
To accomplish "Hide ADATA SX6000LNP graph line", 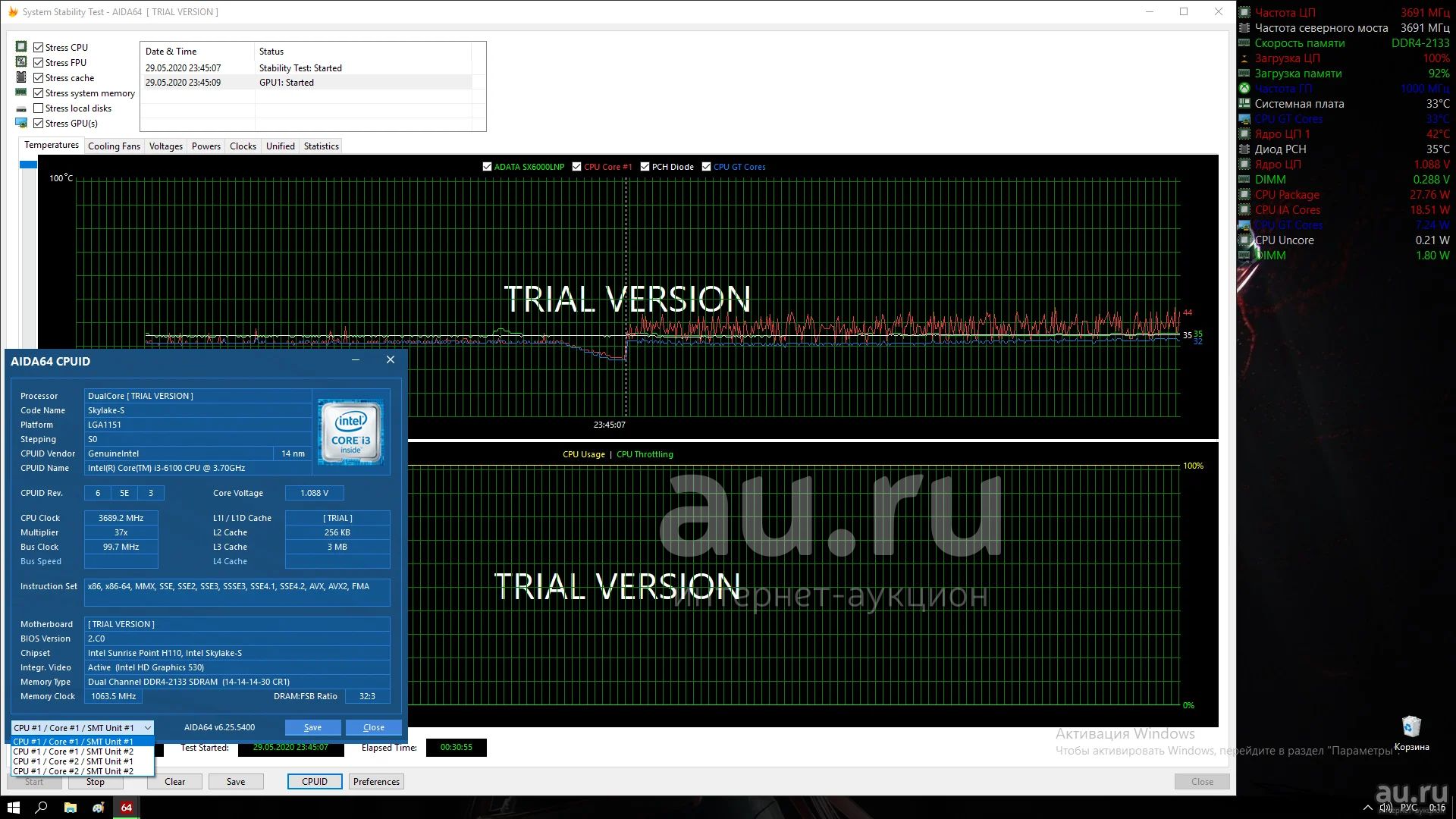I will 487,167.
